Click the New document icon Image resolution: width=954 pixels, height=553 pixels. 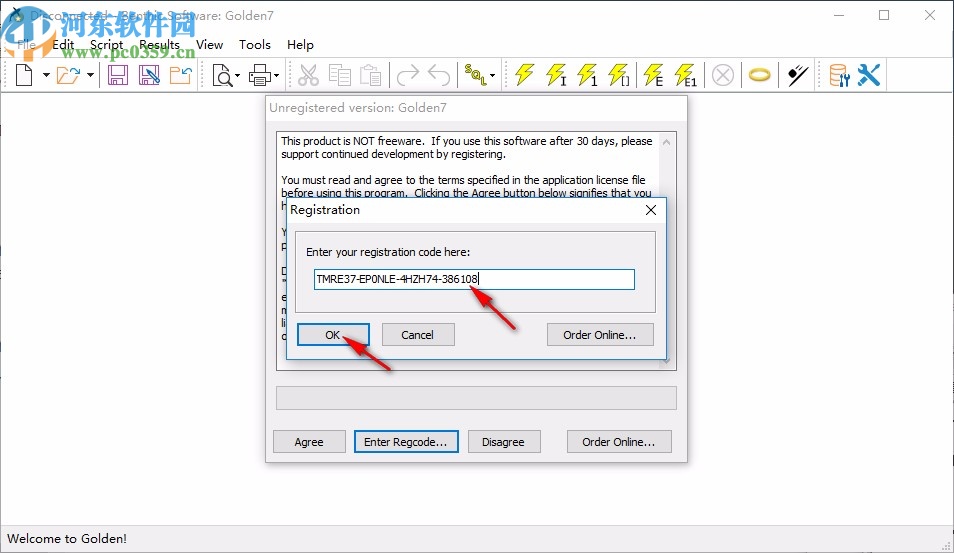coord(24,75)
